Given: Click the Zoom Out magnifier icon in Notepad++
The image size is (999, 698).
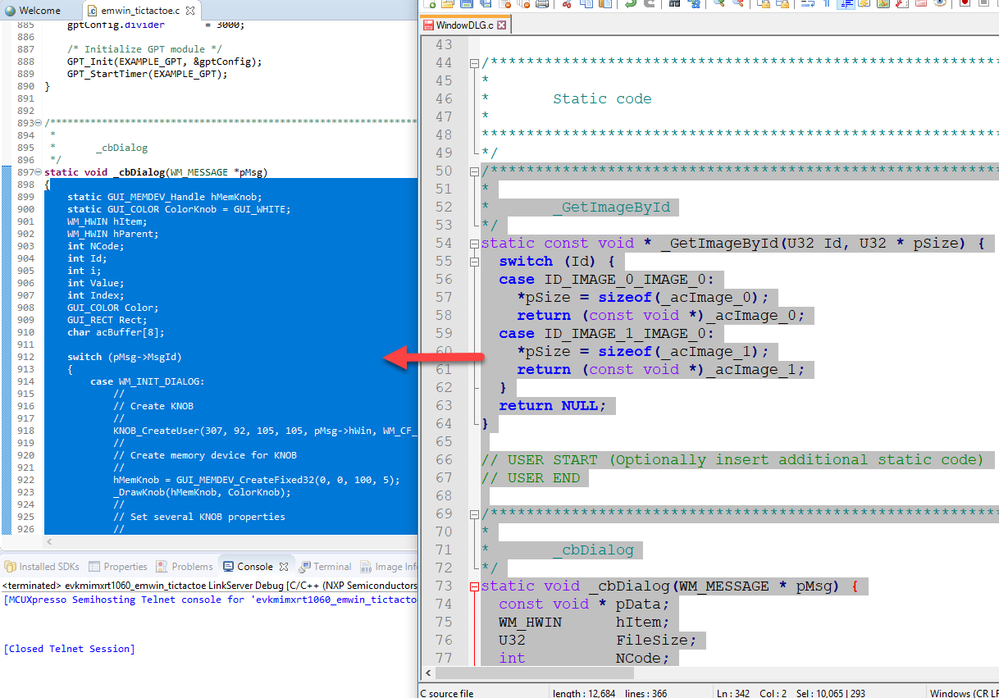Looking at the screenshot, I should [x=738, y=3].
